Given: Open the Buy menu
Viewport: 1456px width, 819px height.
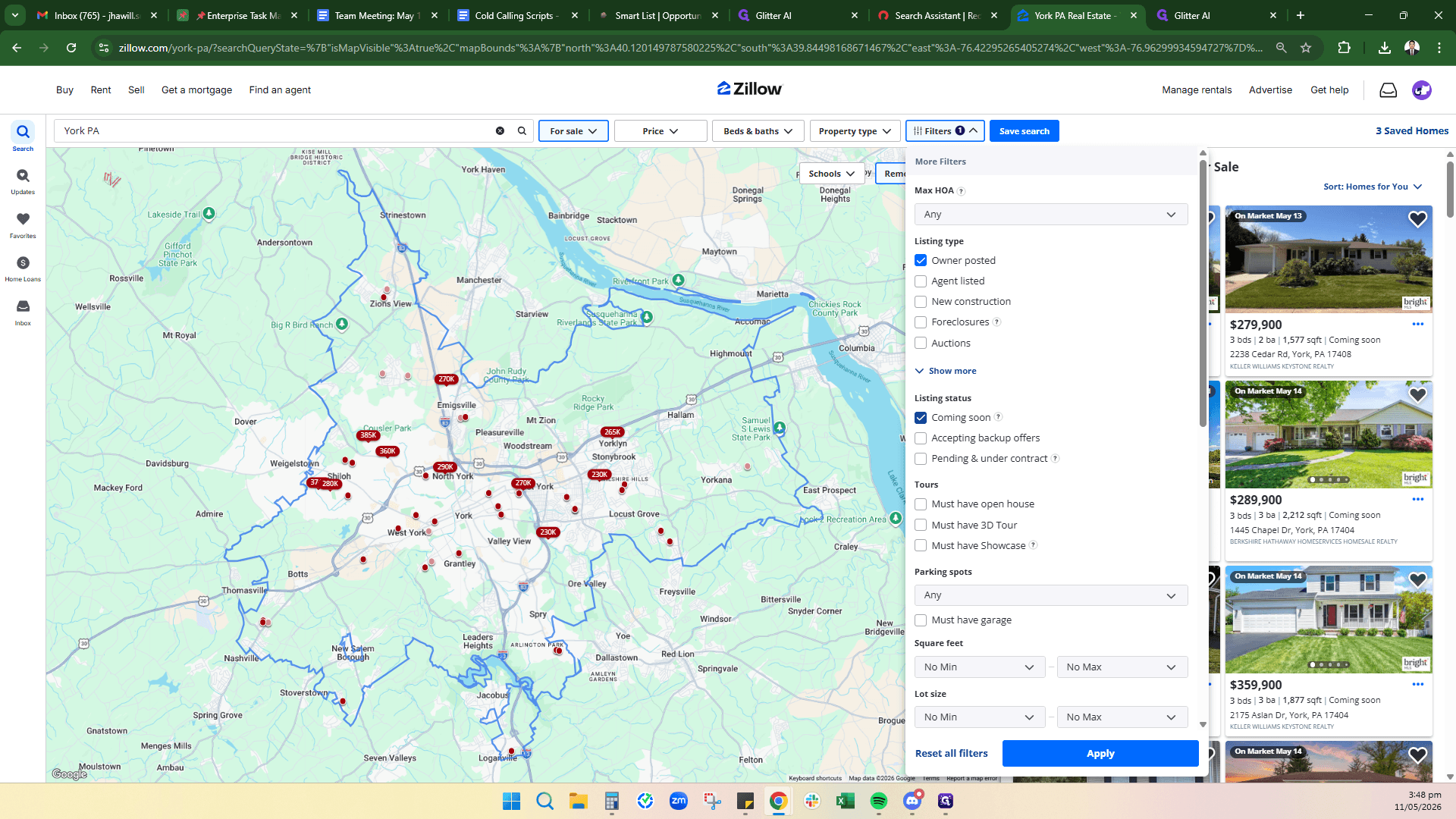Looking at the screenshot, I should (64, 89).
